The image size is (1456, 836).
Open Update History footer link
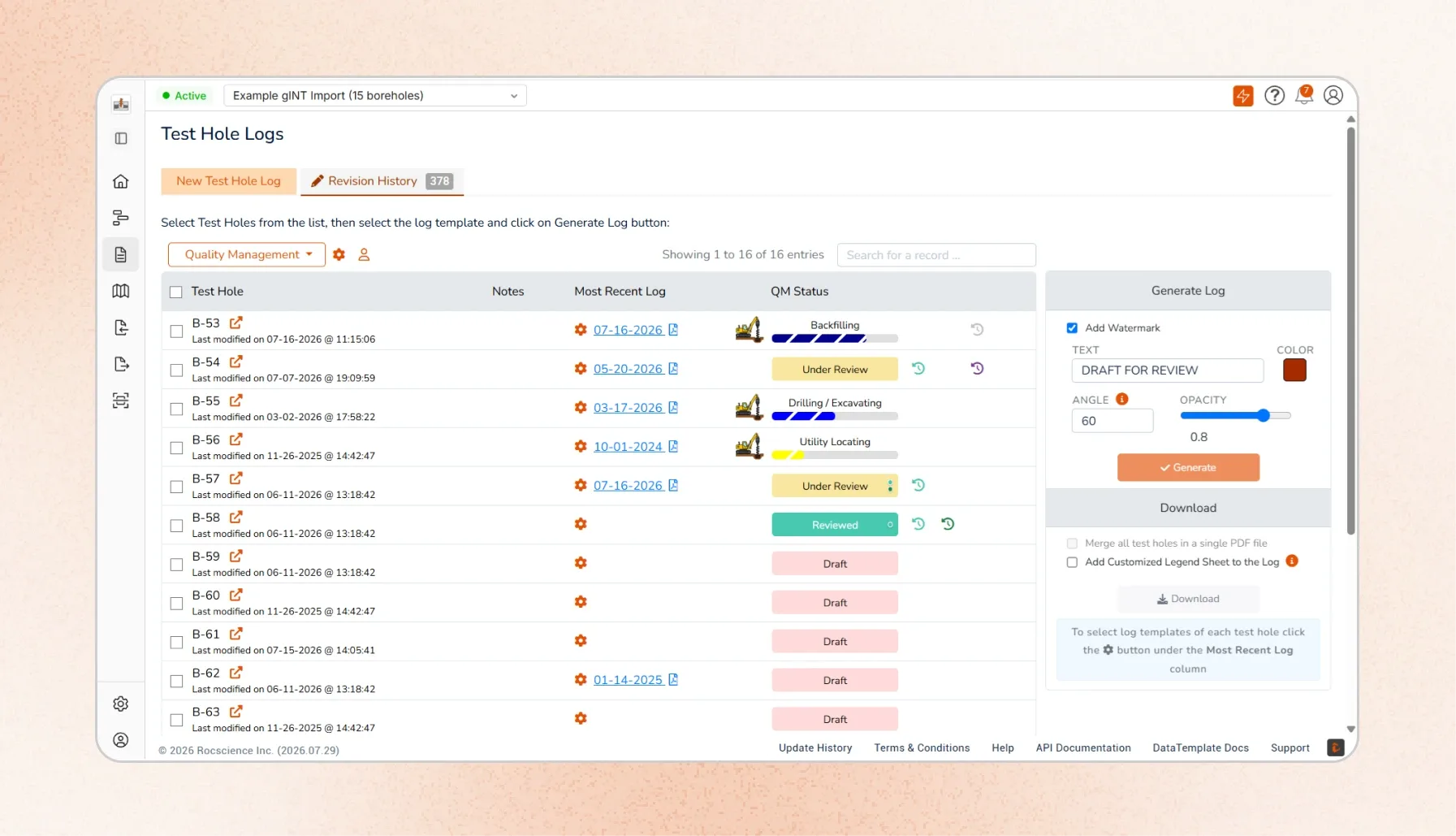[815, 747]
